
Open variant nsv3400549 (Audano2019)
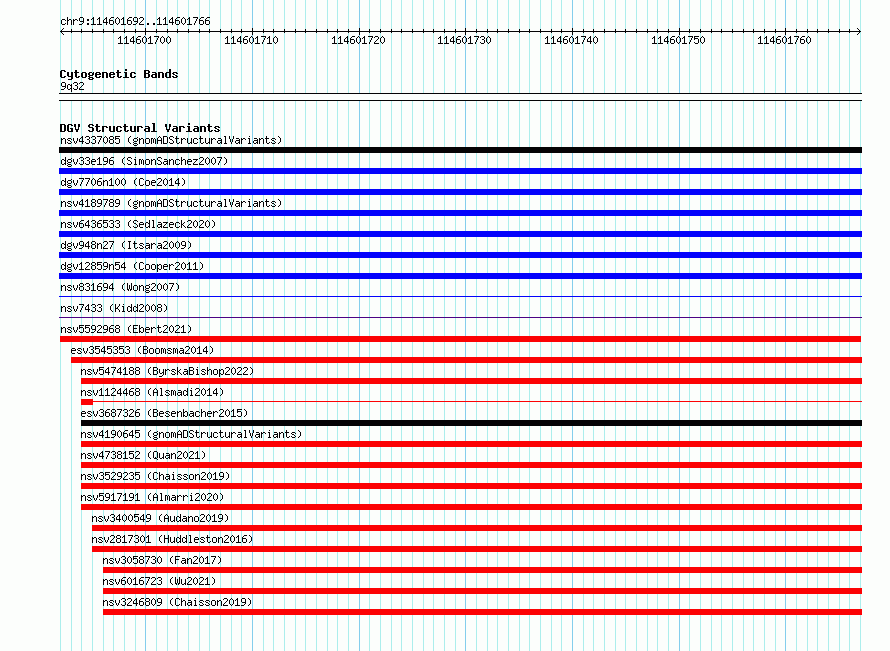pyautogui.click(x=160, y=518)
